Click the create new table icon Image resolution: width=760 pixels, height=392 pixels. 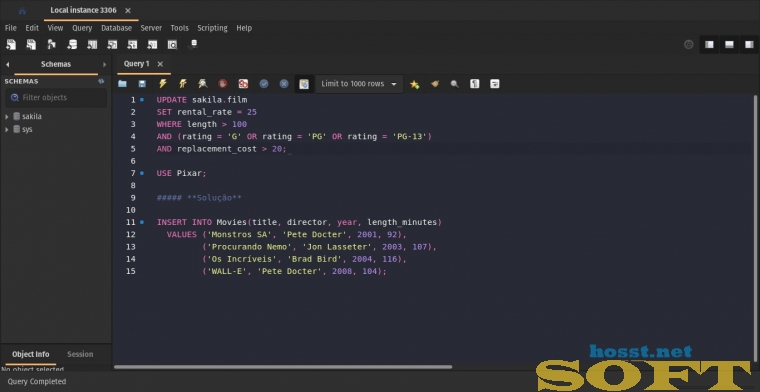[92, 45]
